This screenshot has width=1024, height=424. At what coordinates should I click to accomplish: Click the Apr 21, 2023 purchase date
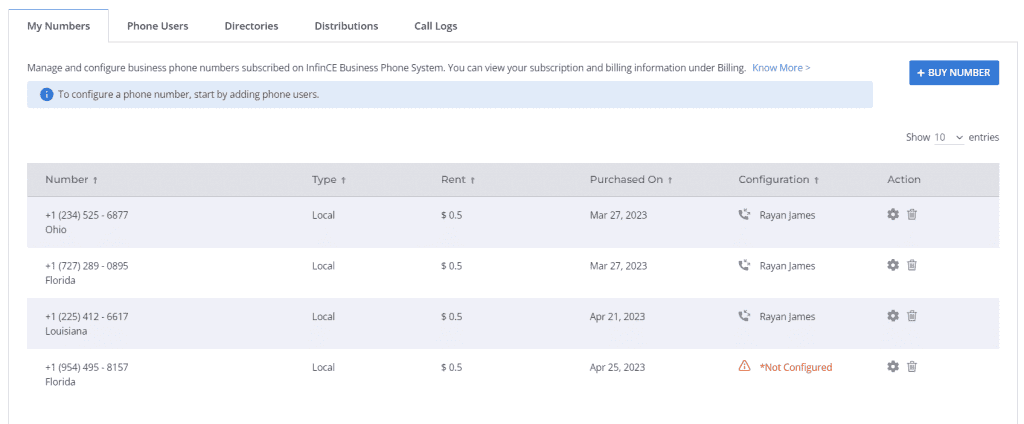coord(617,316)
